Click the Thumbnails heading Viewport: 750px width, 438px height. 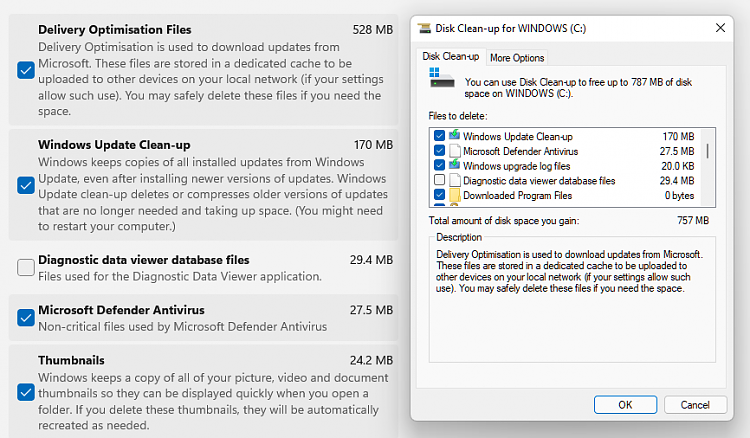click(x=71, y=361)
